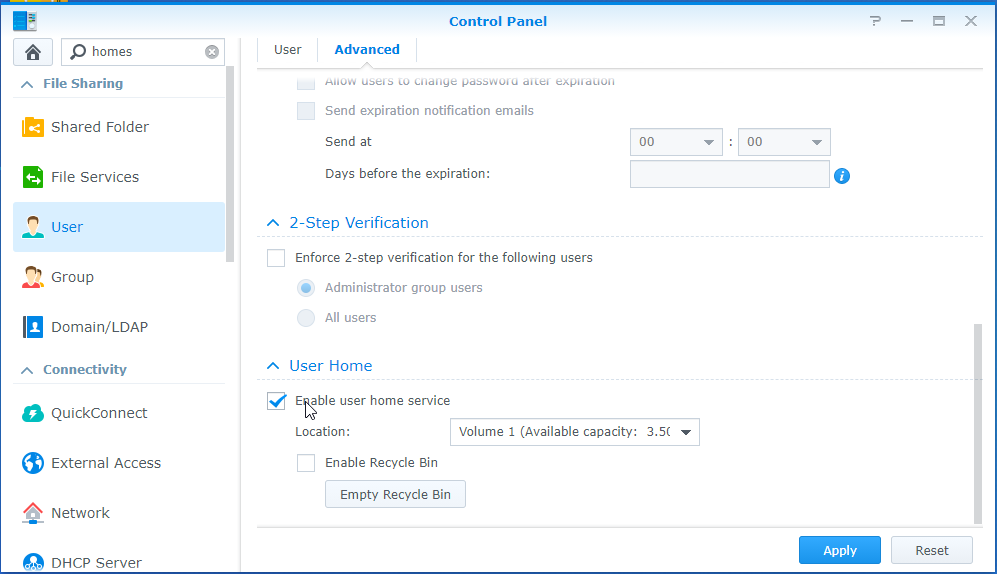Open the File Services icon
The image size is (997, 574).
32,177
